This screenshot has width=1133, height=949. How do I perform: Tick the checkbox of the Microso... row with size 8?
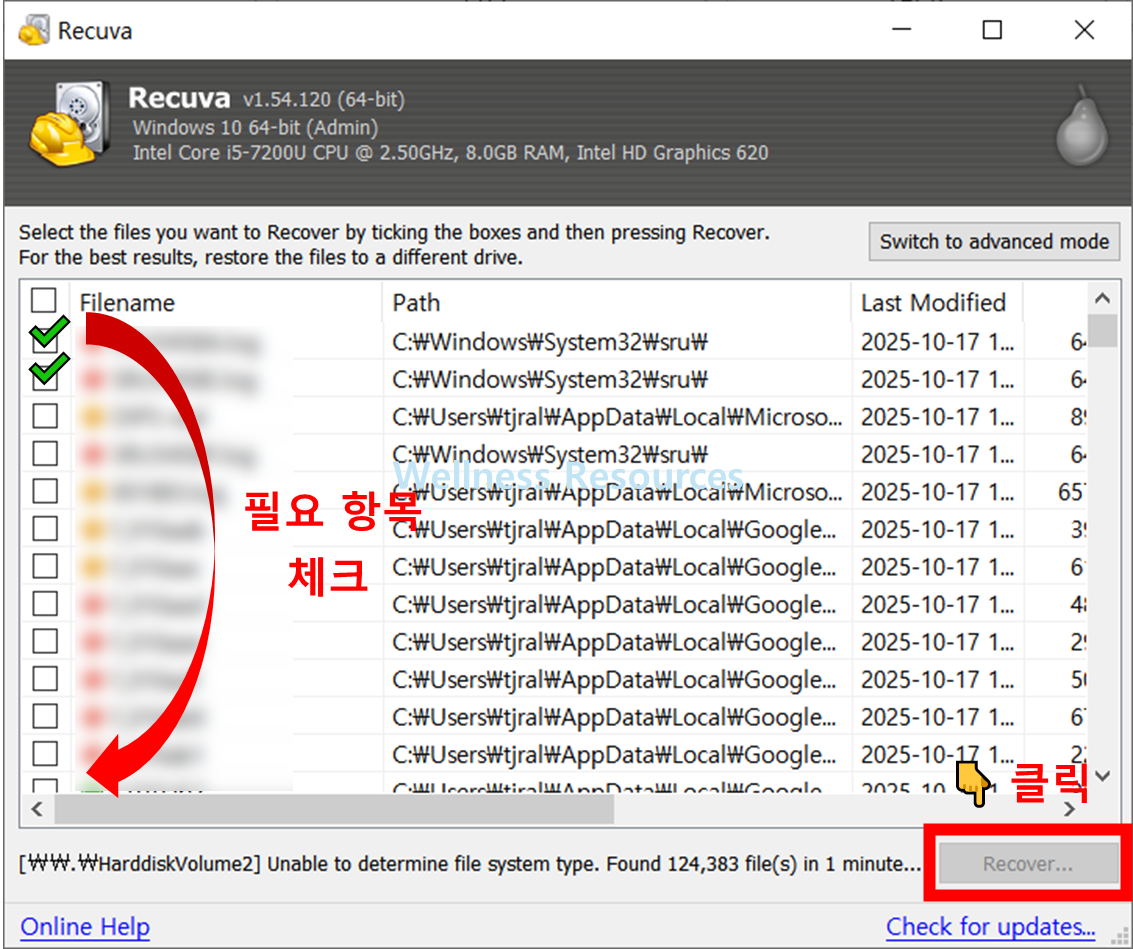click(x=45, y=416)
